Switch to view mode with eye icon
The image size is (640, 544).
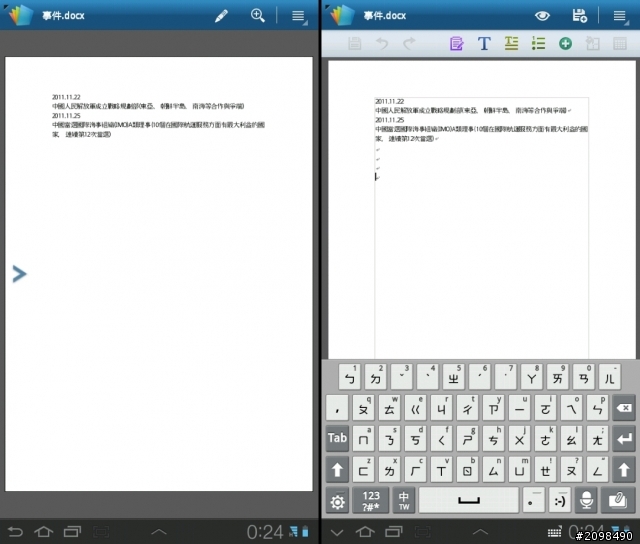(x=542, y=16)
